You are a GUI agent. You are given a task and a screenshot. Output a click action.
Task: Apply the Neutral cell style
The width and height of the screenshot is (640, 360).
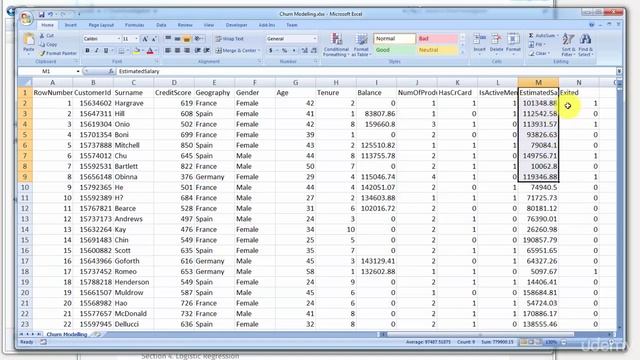click(x=437, y=50)
